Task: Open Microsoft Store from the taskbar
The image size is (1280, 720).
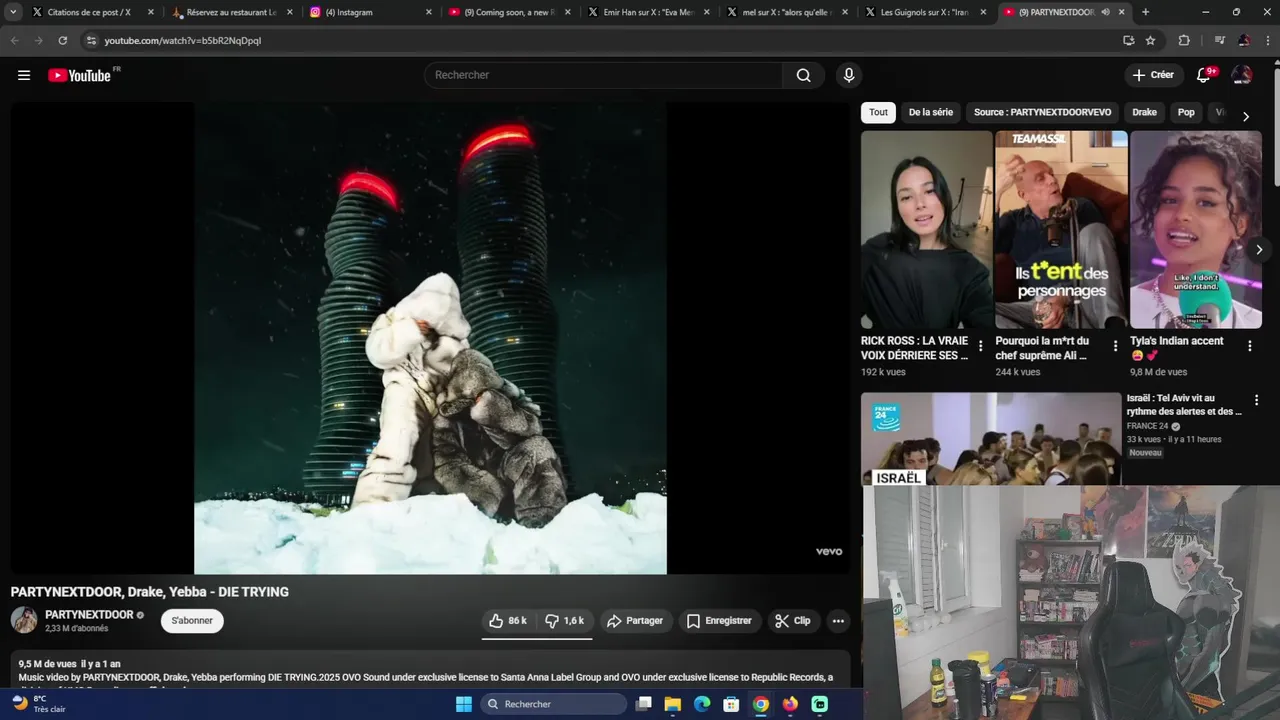Action: pyautogui.click(x=731, y=704)
